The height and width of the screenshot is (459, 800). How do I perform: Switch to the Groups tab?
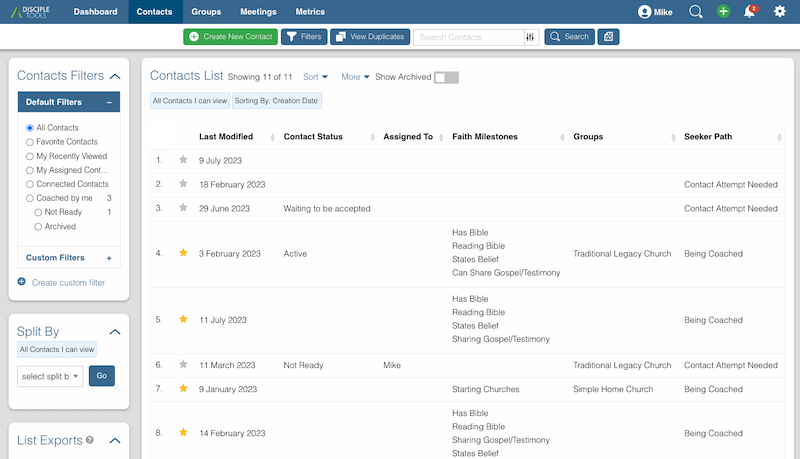tap(206, 12)
